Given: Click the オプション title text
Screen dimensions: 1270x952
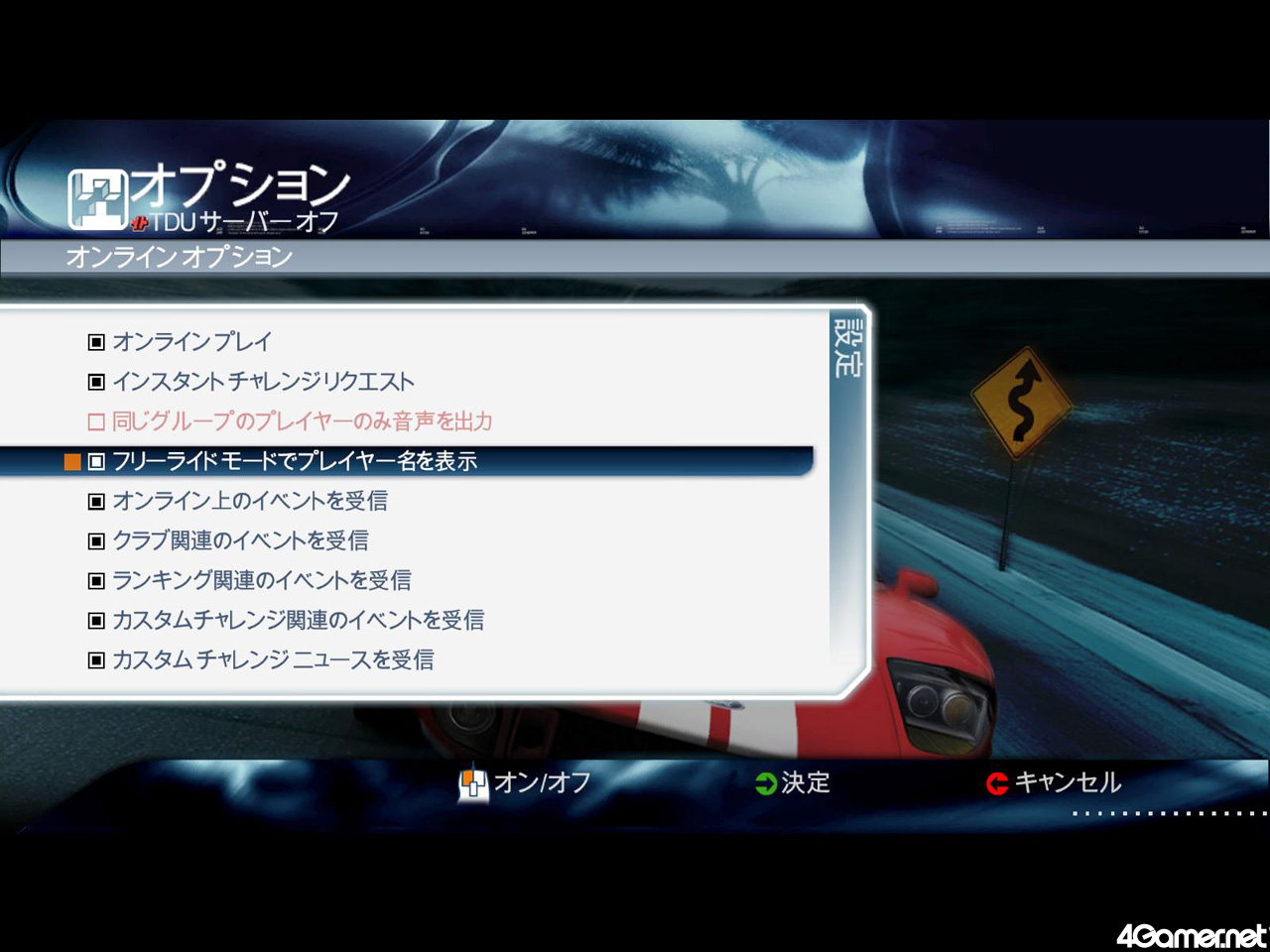Looking at the screenshot, I should tap(241, 184).
